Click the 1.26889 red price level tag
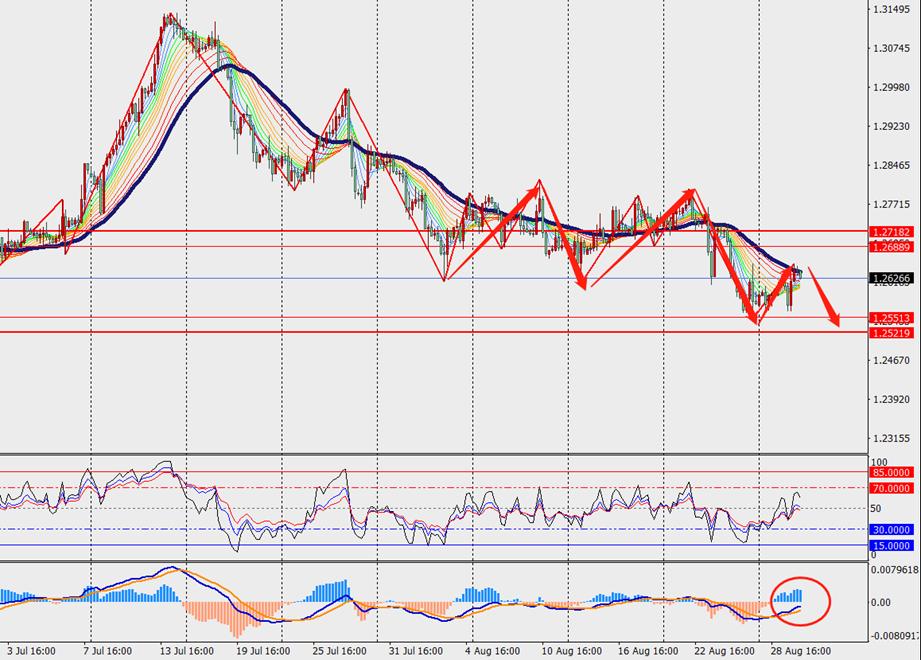Viewport: 921px width, 660px height. [890, 246]
